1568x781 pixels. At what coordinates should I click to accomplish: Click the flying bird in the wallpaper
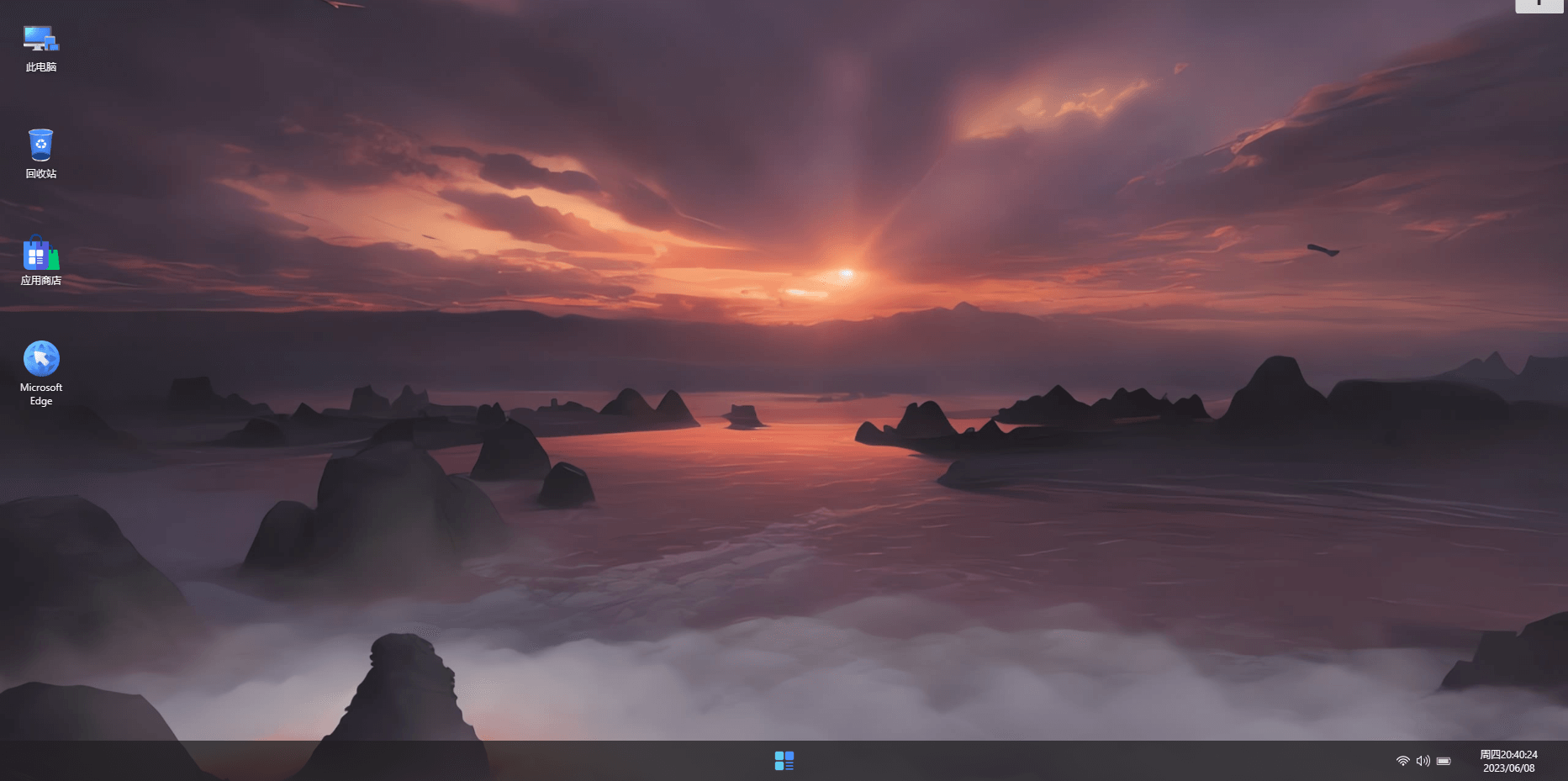coord(1323,249)
